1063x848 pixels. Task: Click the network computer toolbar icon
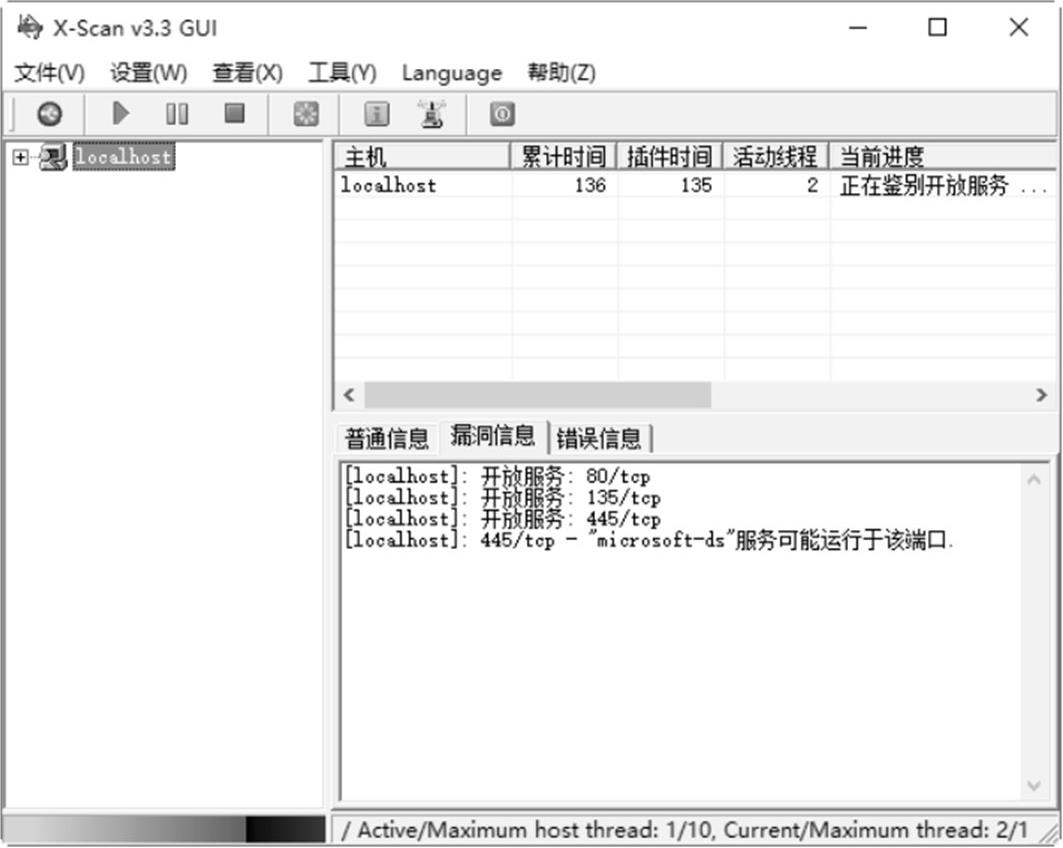[432, 114]
